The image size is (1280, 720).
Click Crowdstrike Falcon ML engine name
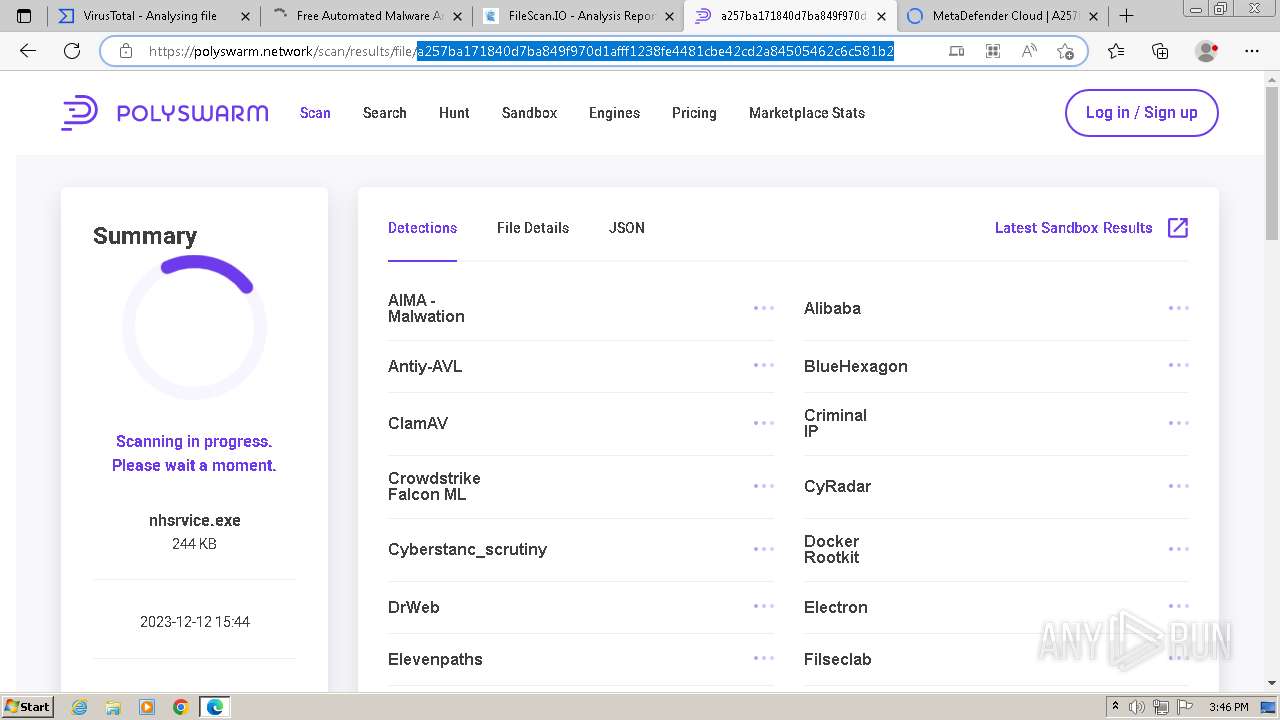434,486
